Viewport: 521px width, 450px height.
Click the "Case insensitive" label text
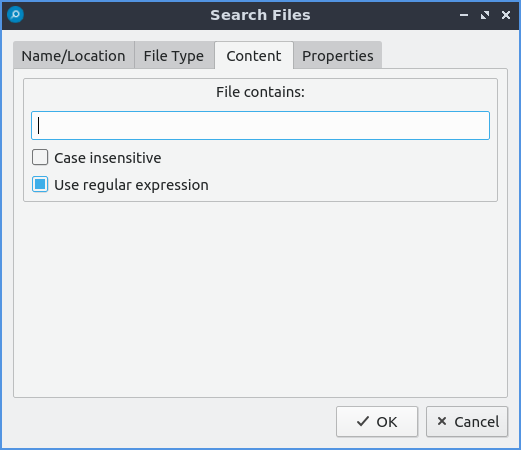tap(108, 158)
